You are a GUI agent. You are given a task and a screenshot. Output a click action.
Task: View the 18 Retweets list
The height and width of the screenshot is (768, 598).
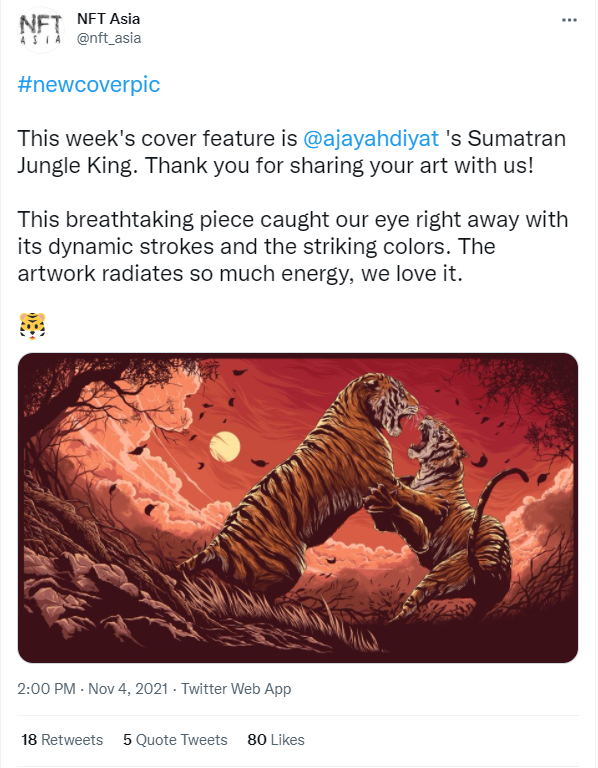tap(62, 740)
